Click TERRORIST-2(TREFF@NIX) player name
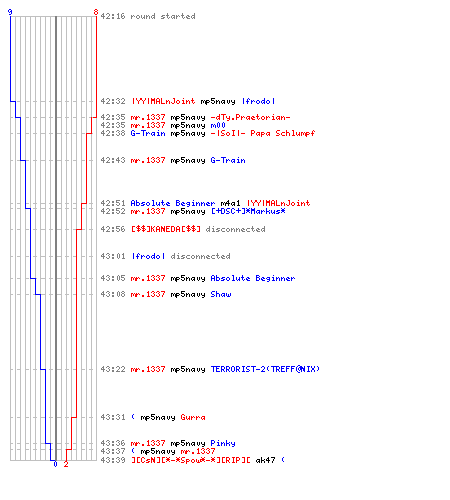Screen dimensions: 450x500 coord(265,369)
